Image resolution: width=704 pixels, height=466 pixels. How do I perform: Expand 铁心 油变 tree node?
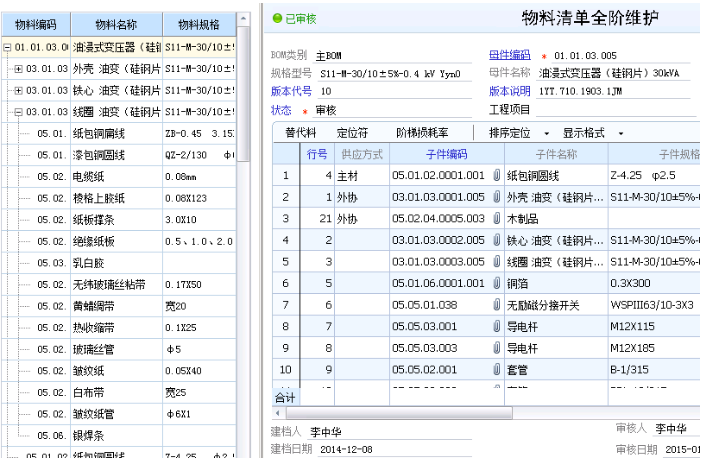click(x=18, y=90)
